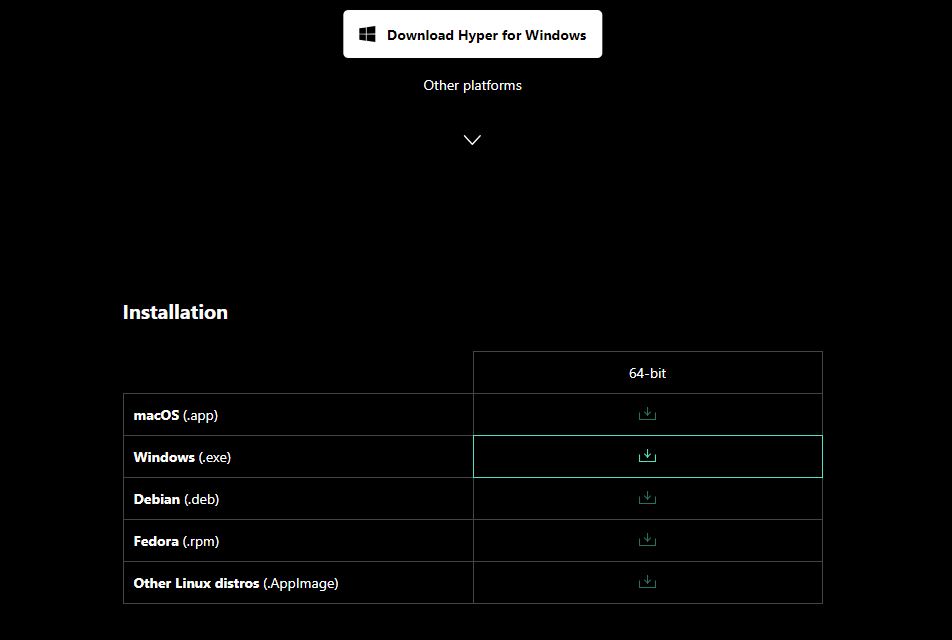Screen dimensions: 952x640
Task: Click the 64-bit column header
Action: pyautogui.click(x=647, y=372)
